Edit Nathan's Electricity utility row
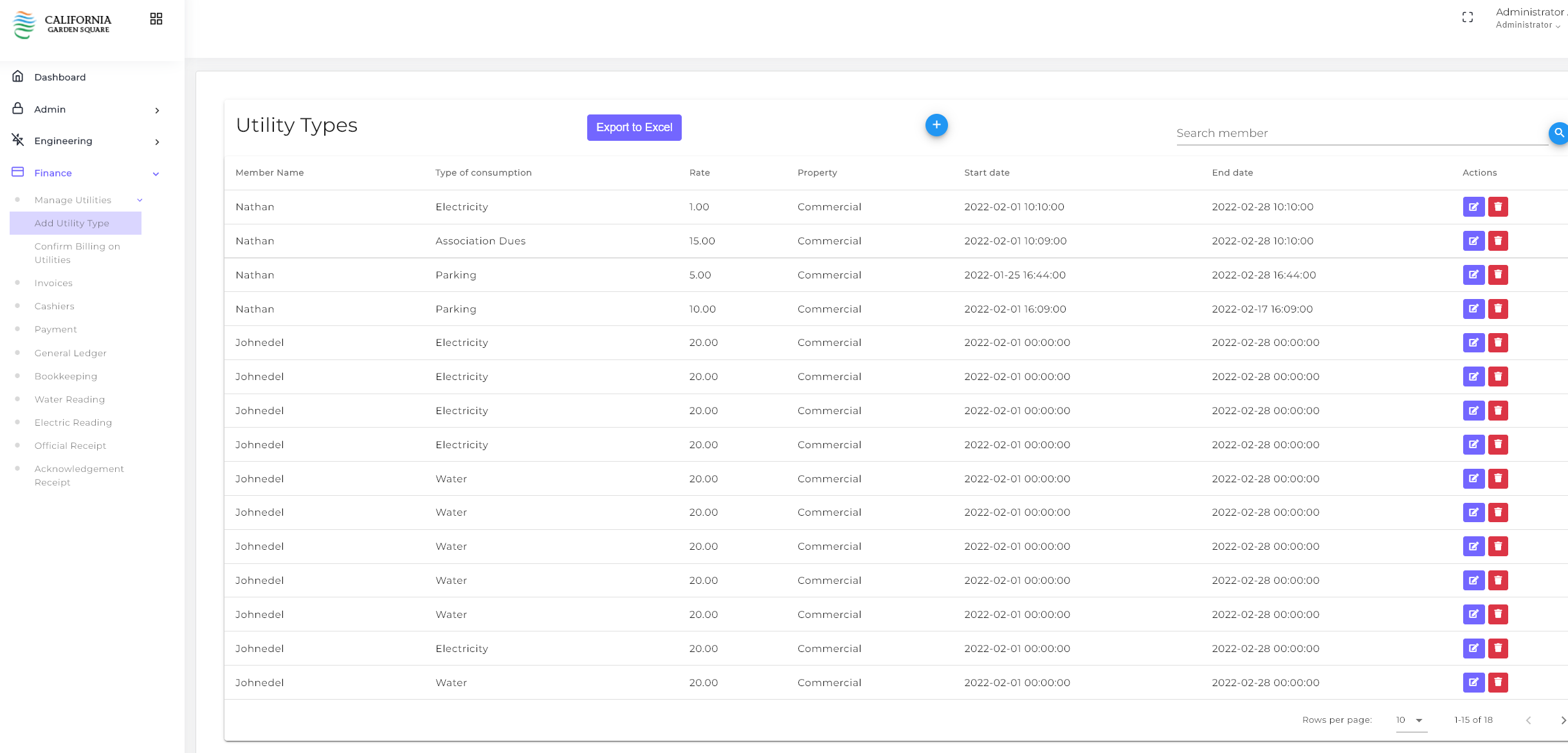The width and height of the screenshot is (1568, 753). tap(1473, 207)
